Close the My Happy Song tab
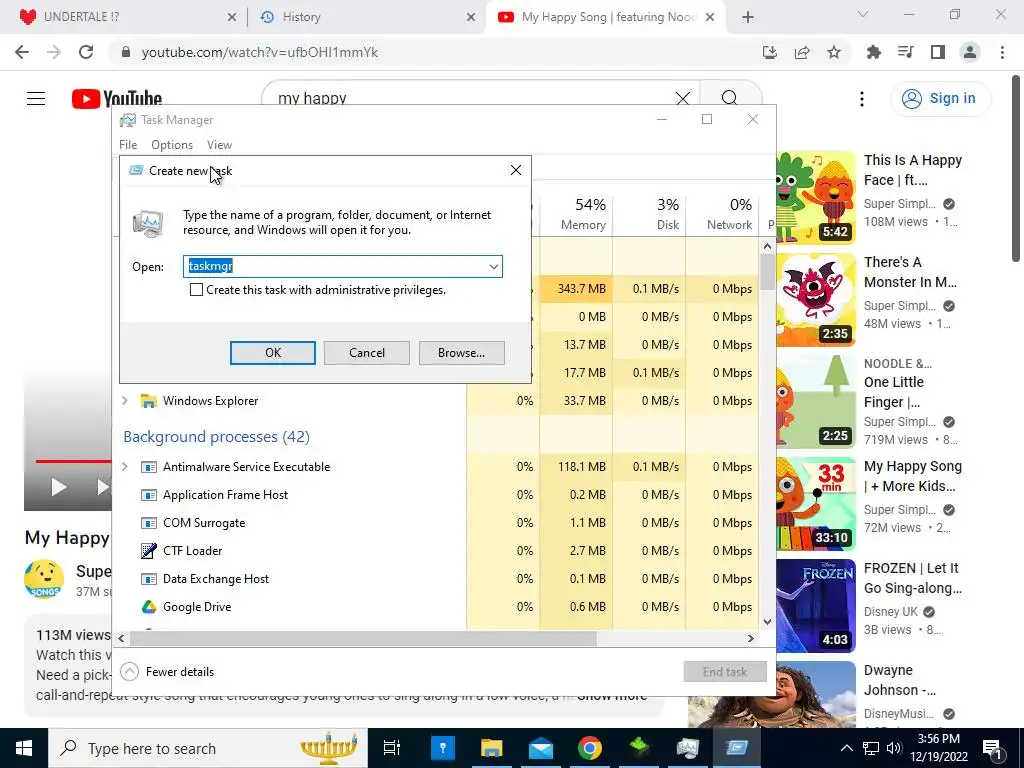The image size is (1024, 768). pyautogui.click(x=711, y=17)
